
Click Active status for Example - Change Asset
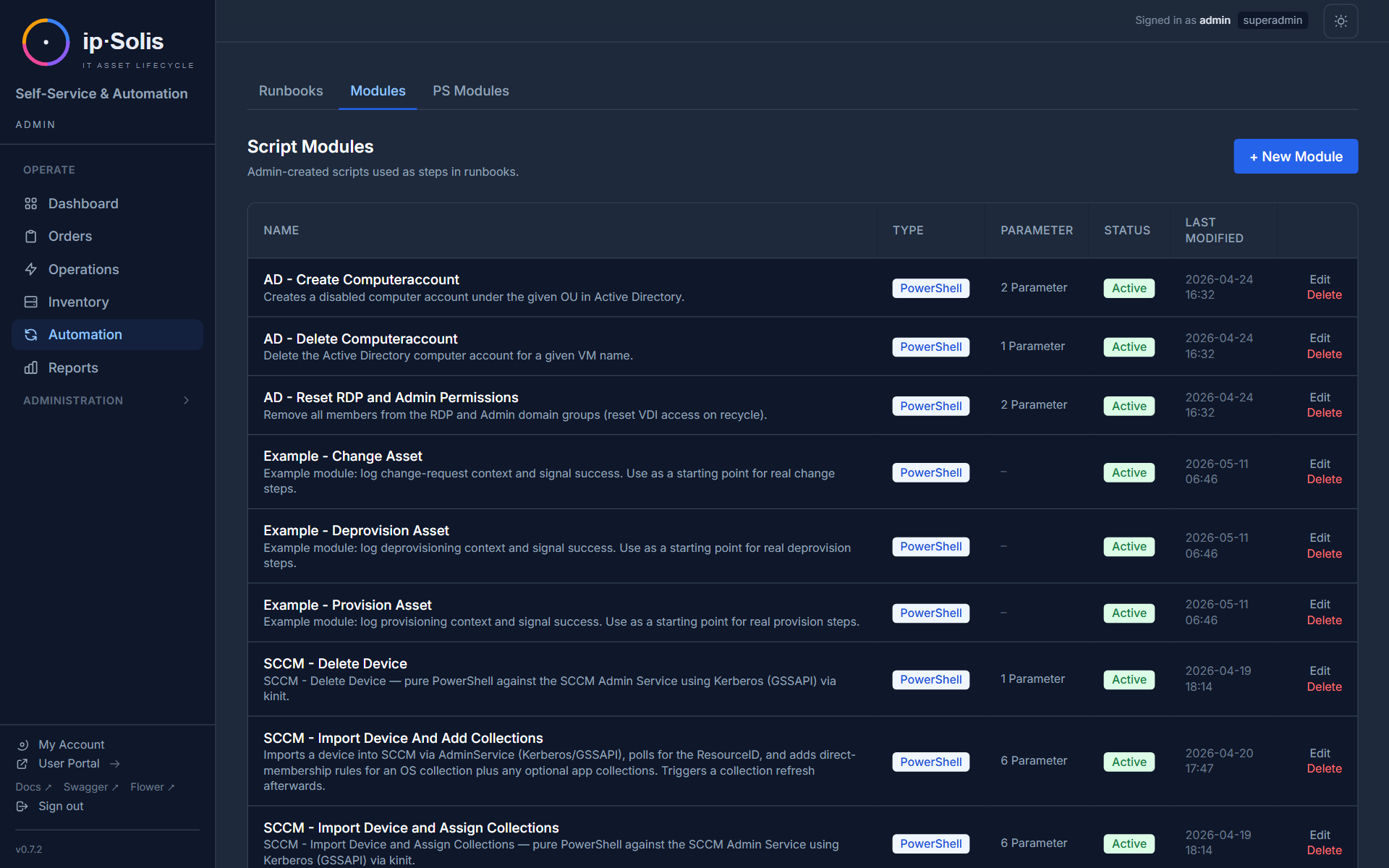1129,473
